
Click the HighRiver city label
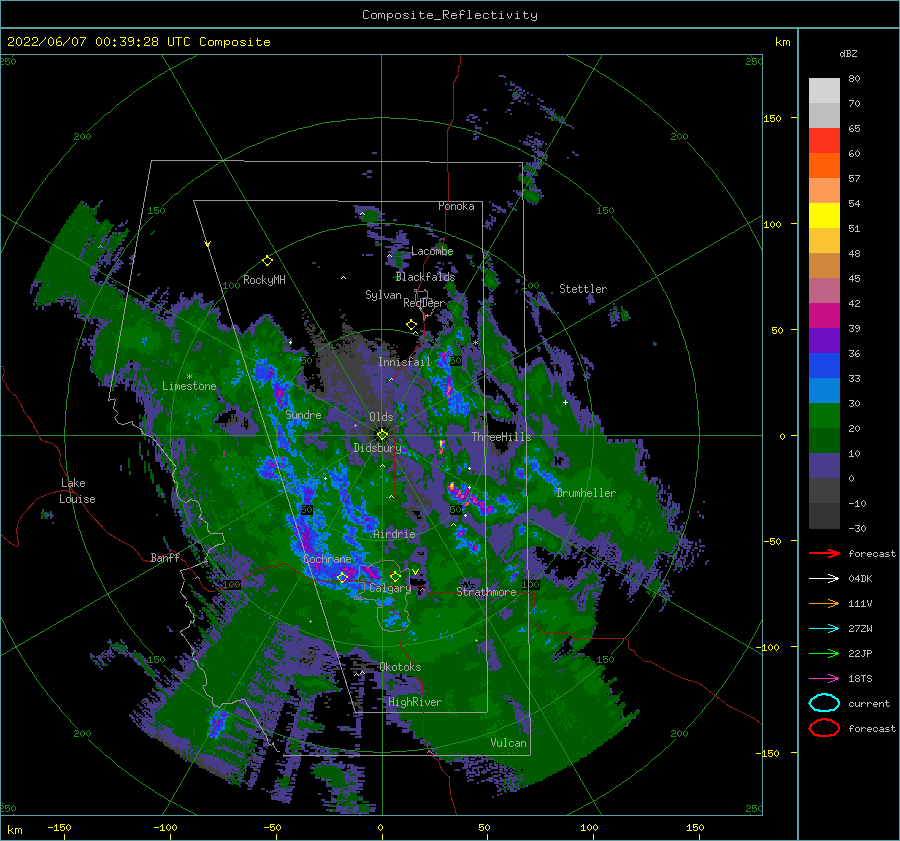point(414,702)
